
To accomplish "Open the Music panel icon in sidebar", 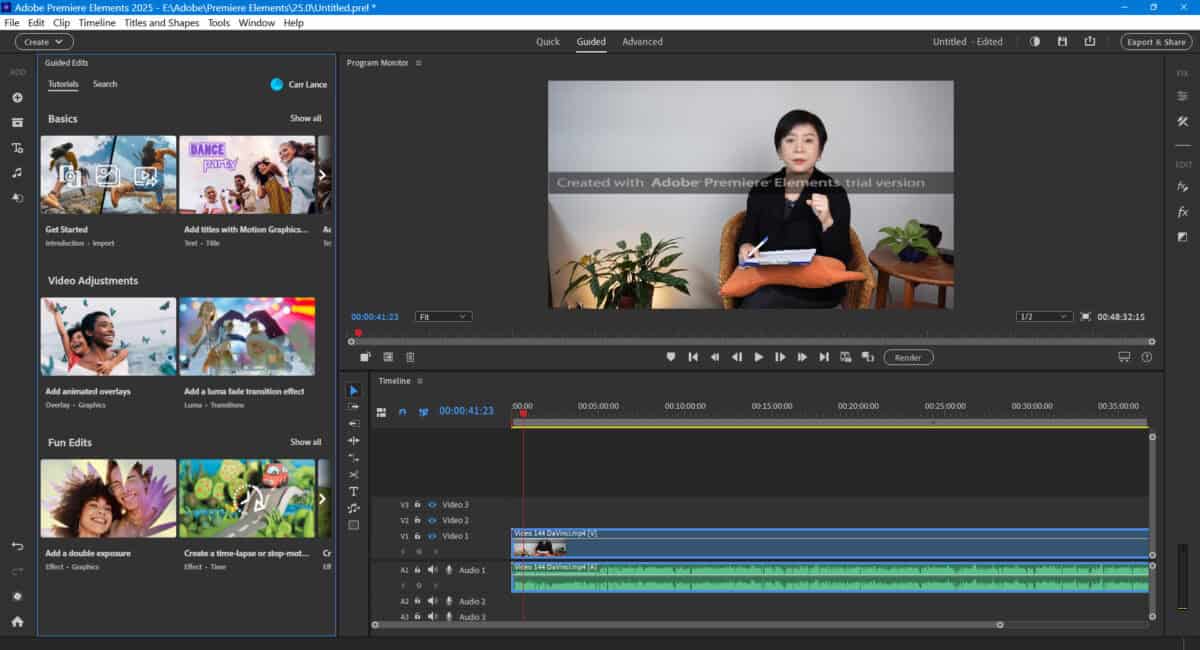I will pyautogui.click(x=17, y=172).
